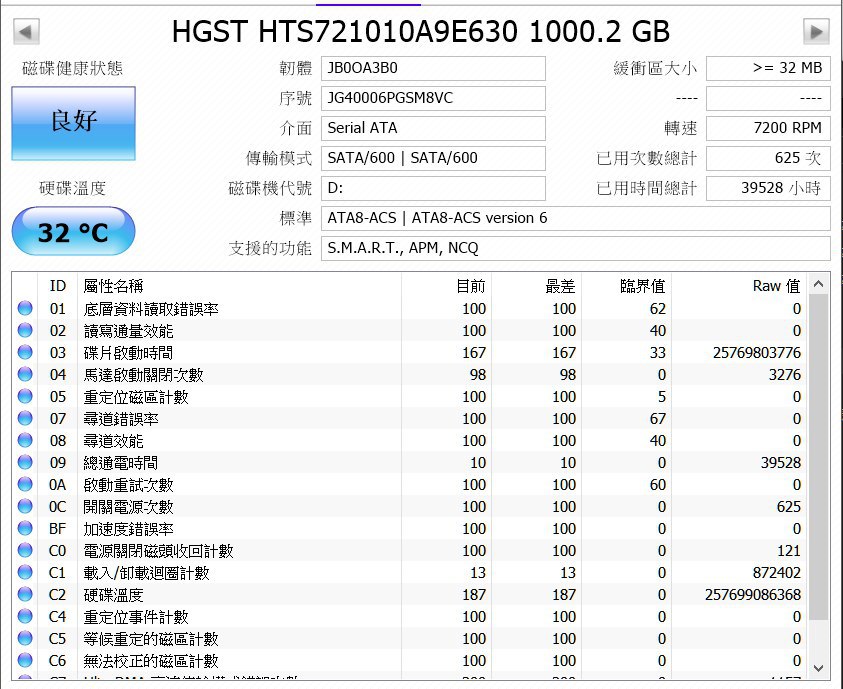Click status orb for attribute C4 重定位事件計數
Screen dimensions: 843x689
(x=25, y=617)
